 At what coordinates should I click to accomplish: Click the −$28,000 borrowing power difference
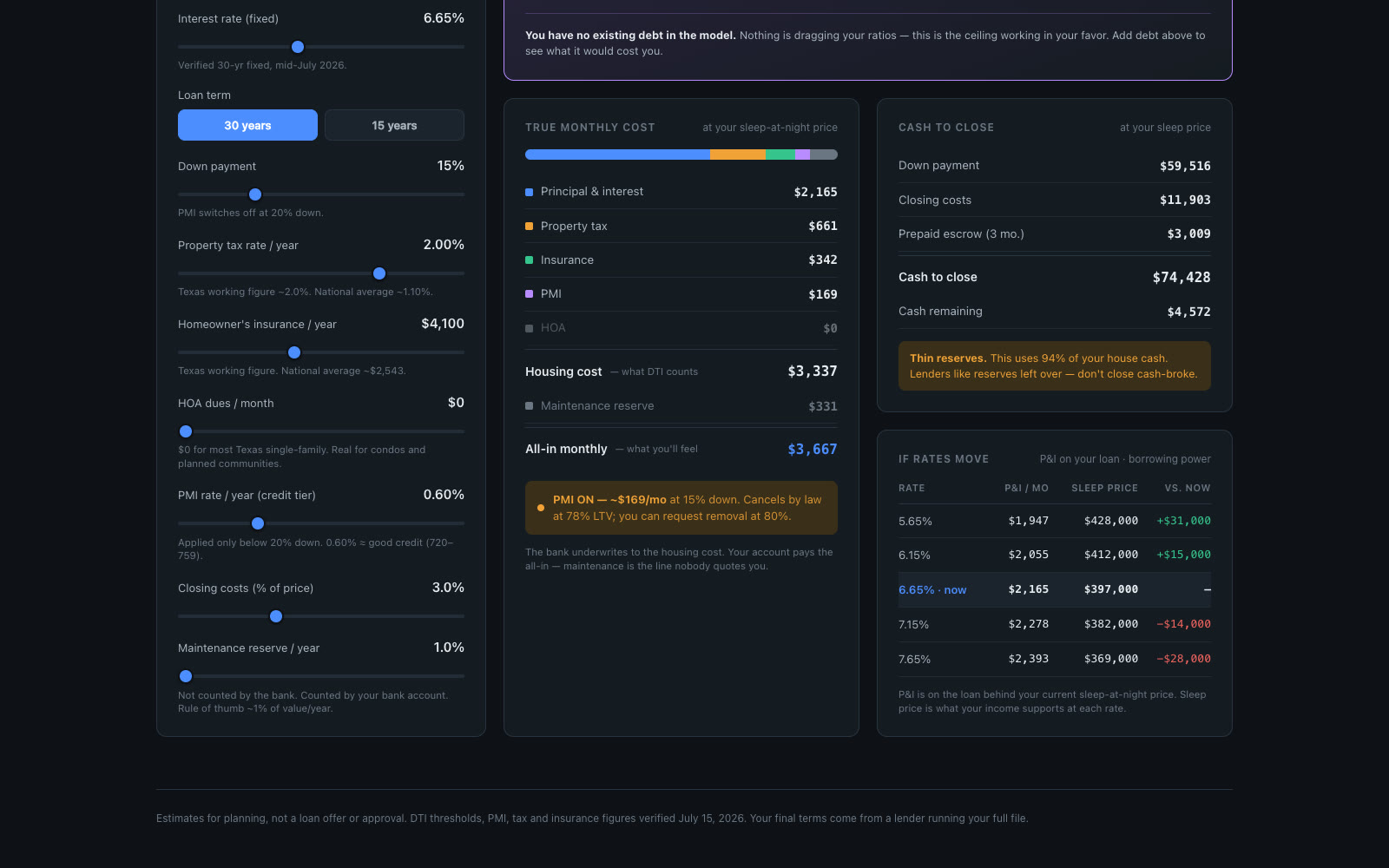click(x=1183, y=659)
